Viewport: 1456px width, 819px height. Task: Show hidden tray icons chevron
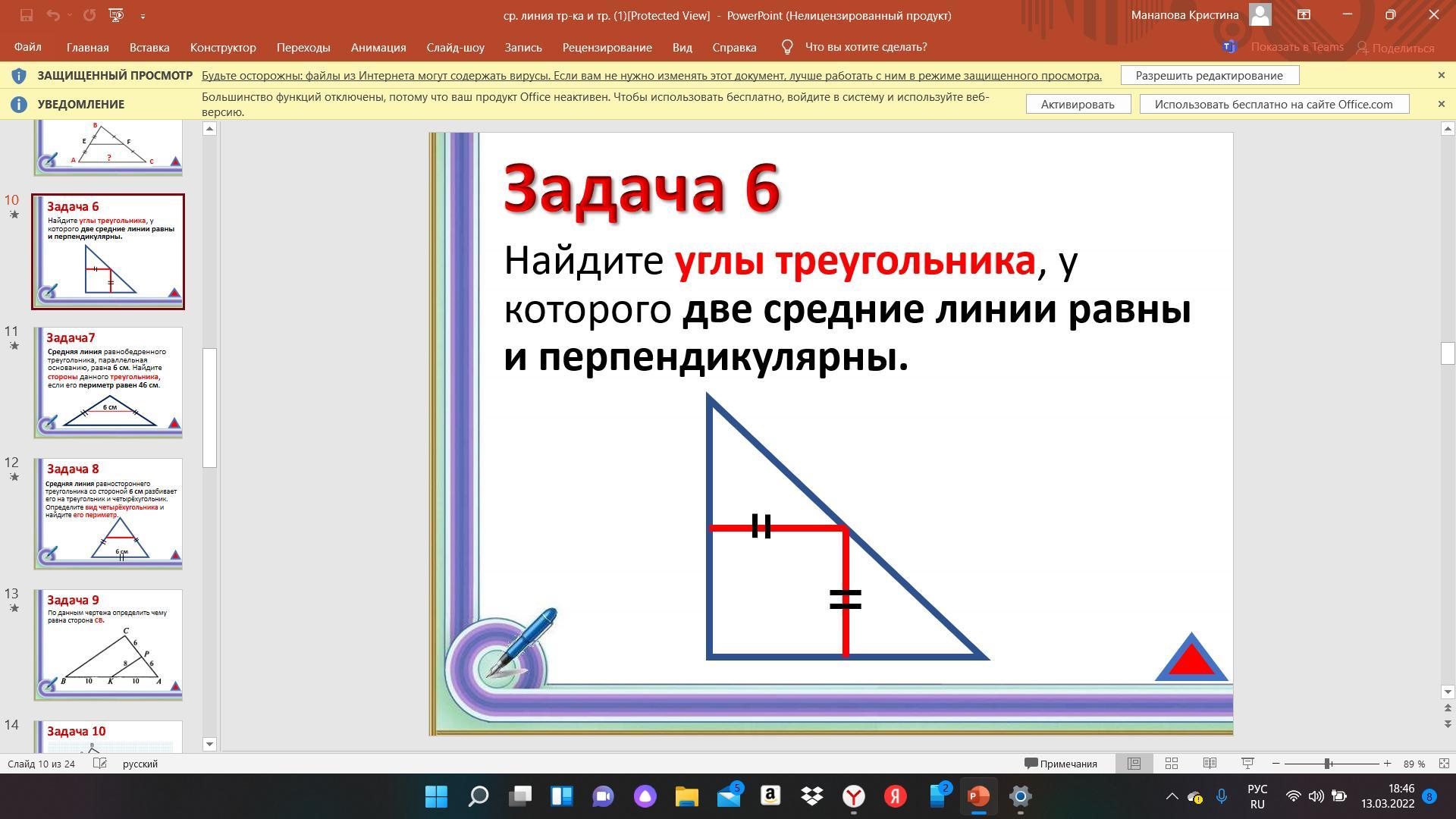[1172, 796]
